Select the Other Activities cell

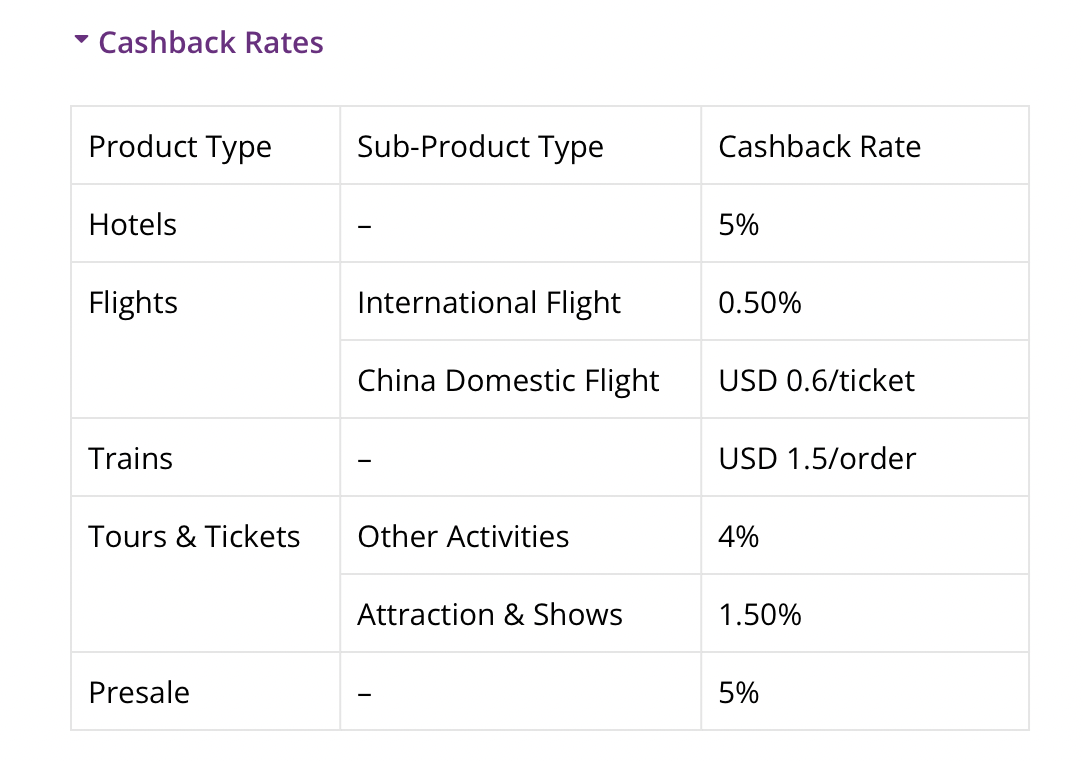click(463, 537)
